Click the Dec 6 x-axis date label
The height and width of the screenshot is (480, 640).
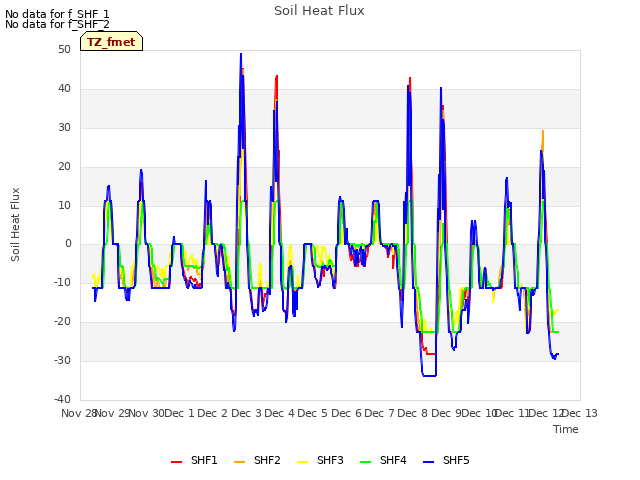346,413
